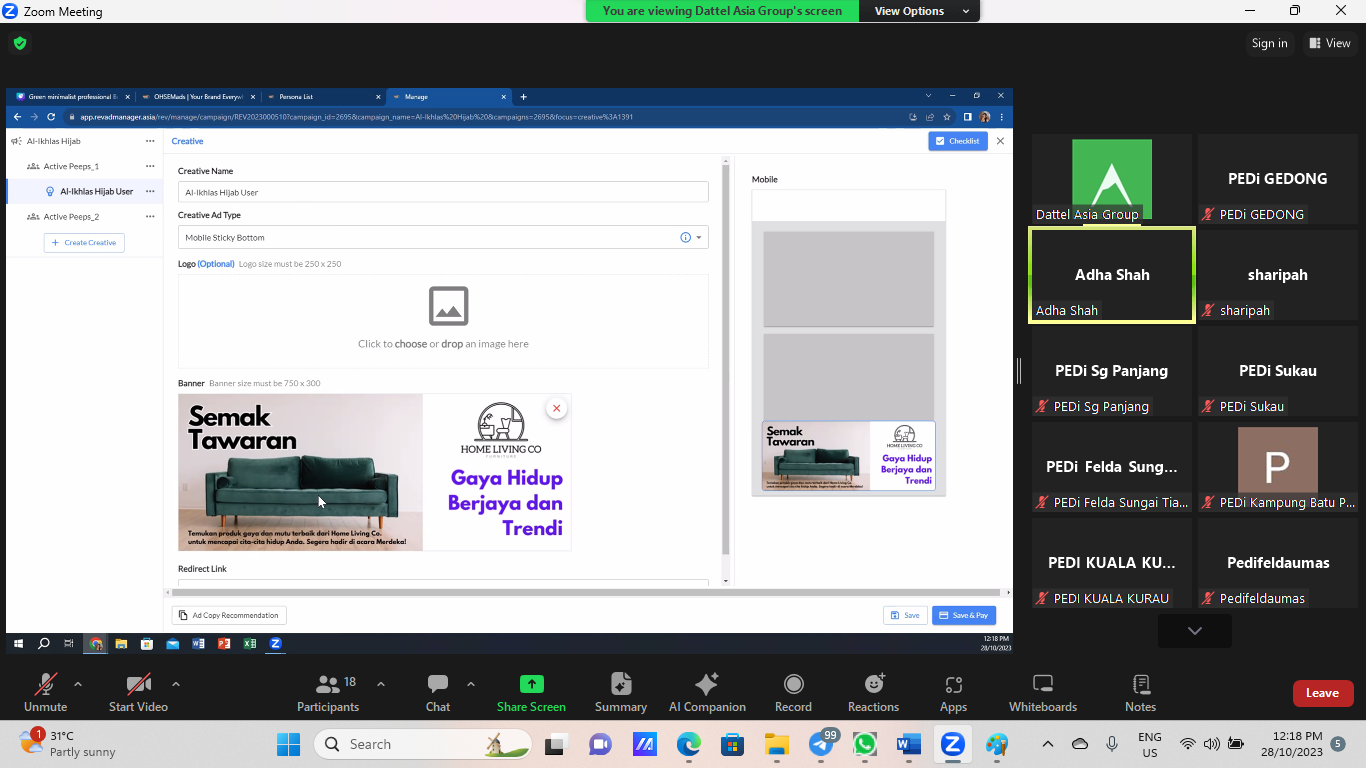The width and height of the screenshot is (1366, 768).
Task: Open Whiteboards
Action: tap(1043, 692)
